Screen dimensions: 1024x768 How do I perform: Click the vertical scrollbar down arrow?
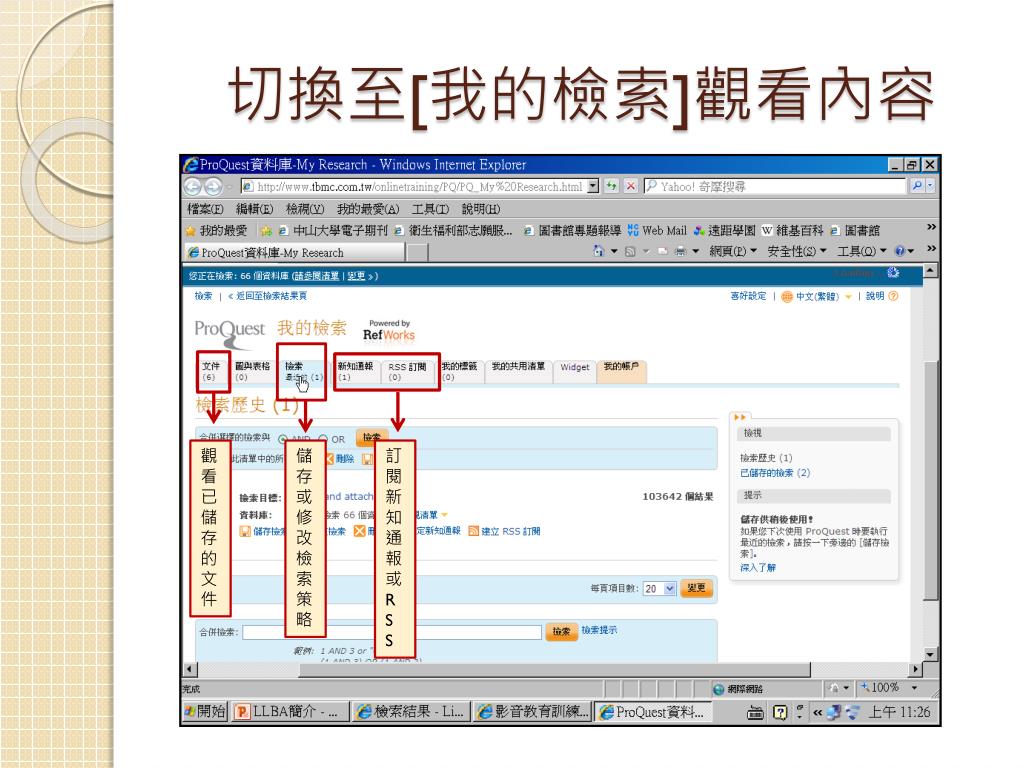point(931,654)
